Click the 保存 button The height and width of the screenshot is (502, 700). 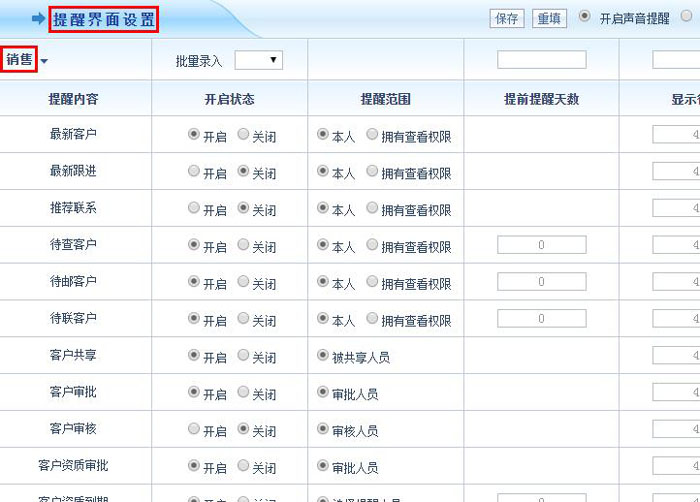tap(507, 19)
